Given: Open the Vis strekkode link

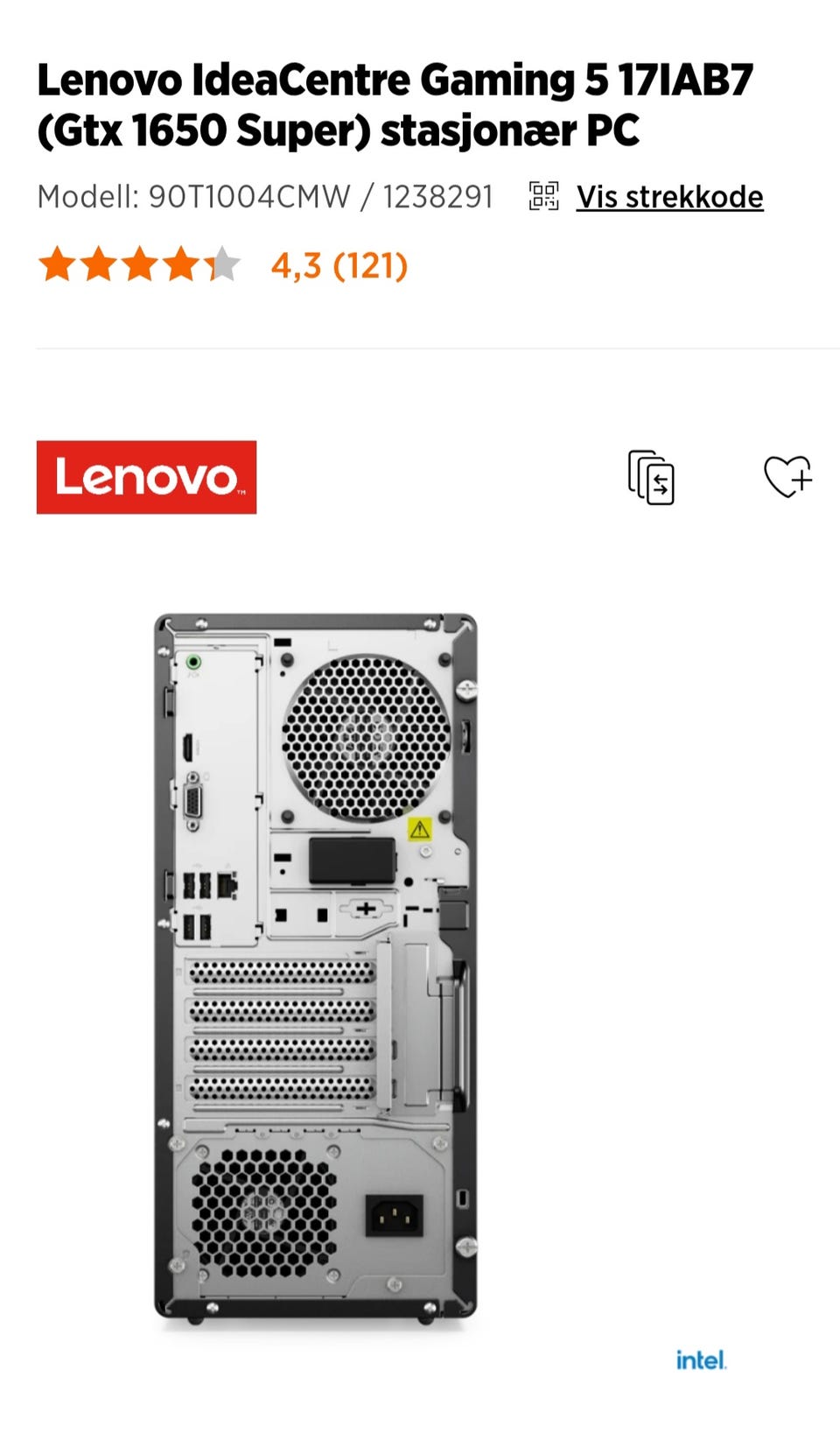Looking at the screenshot, I should click(x=669, y=197).
